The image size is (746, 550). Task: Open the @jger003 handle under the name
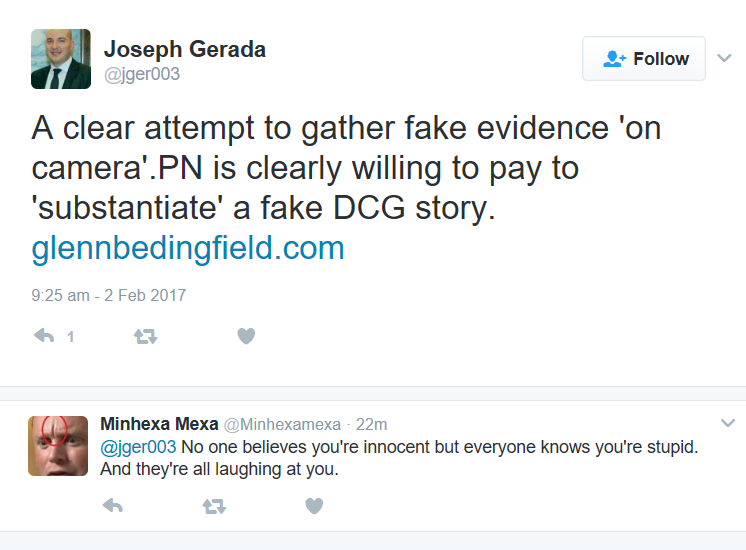(142, 74)
